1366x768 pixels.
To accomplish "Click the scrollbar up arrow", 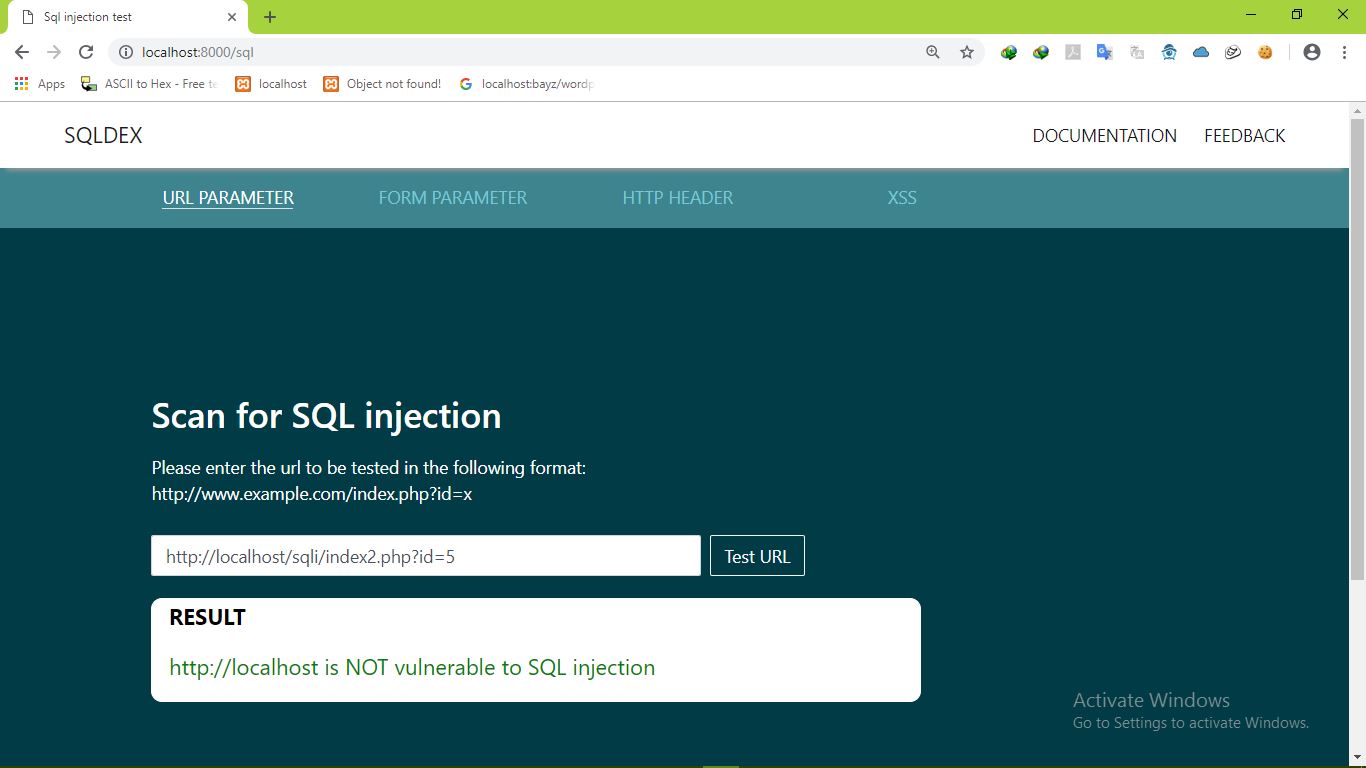I will click(x=1357, y=110).
